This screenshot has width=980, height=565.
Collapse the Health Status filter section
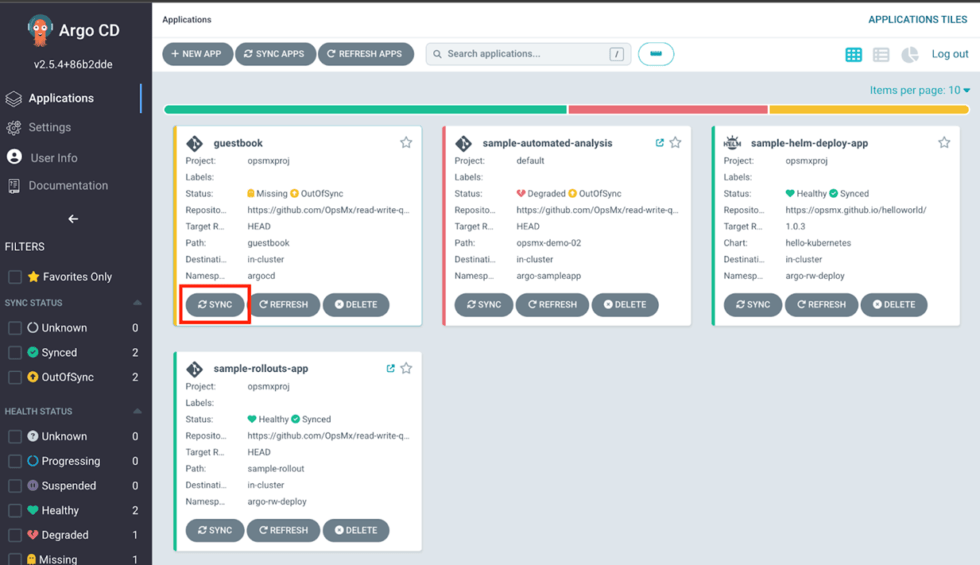pos(137,411)
